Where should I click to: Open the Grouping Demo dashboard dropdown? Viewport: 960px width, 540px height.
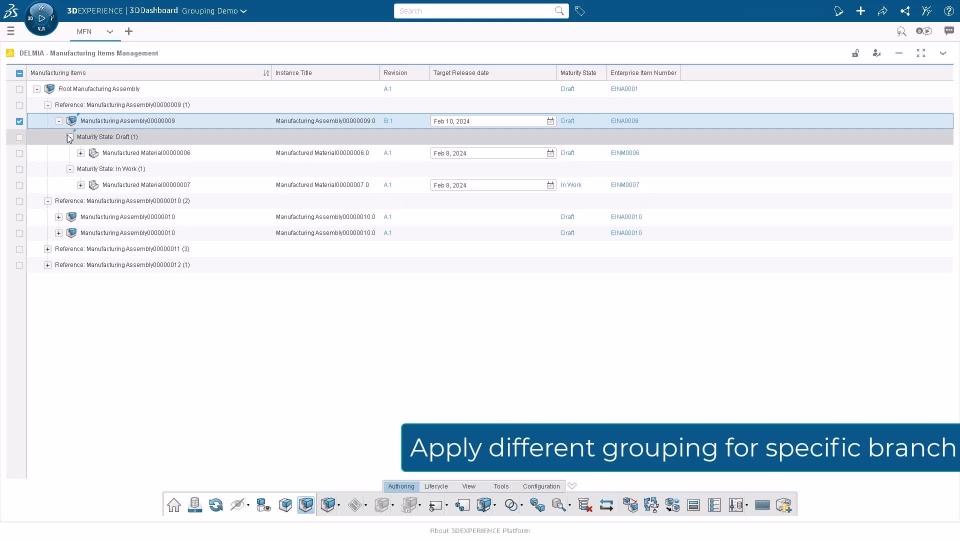[214, 11]
